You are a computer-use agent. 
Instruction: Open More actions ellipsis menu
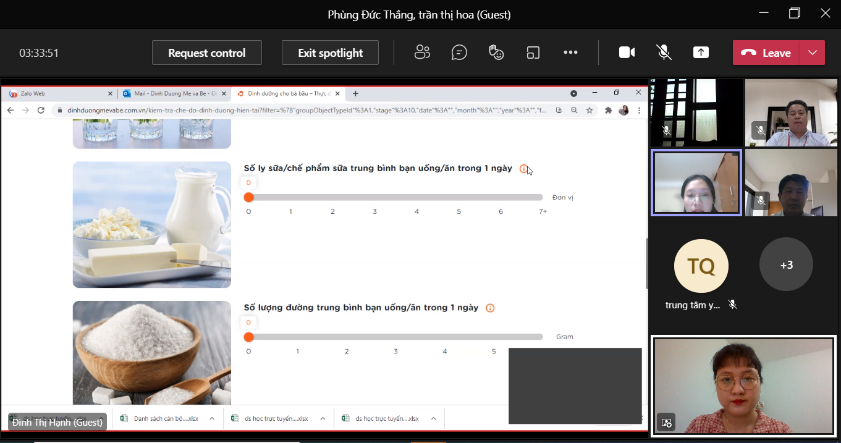click(571, 52)
